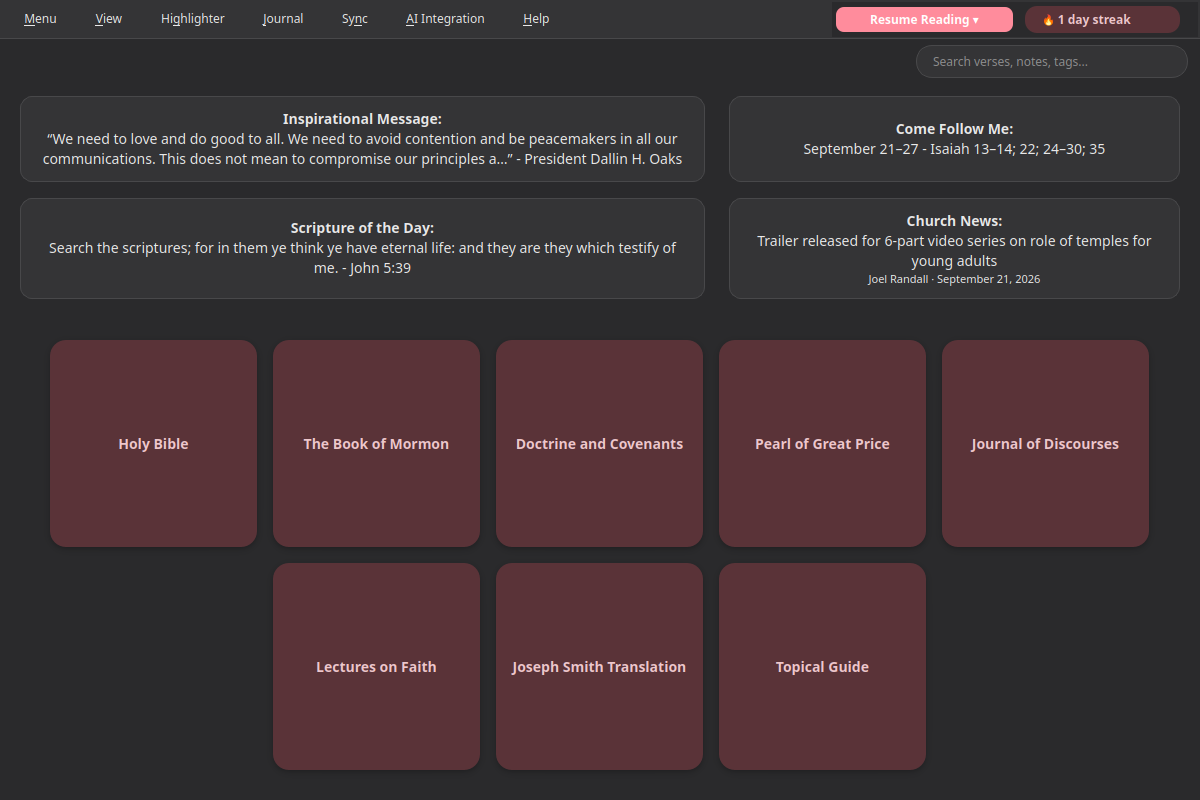Open the Journal of Discourses tile
Screen dimensions: 1200x800
(x=1045, y=444)
